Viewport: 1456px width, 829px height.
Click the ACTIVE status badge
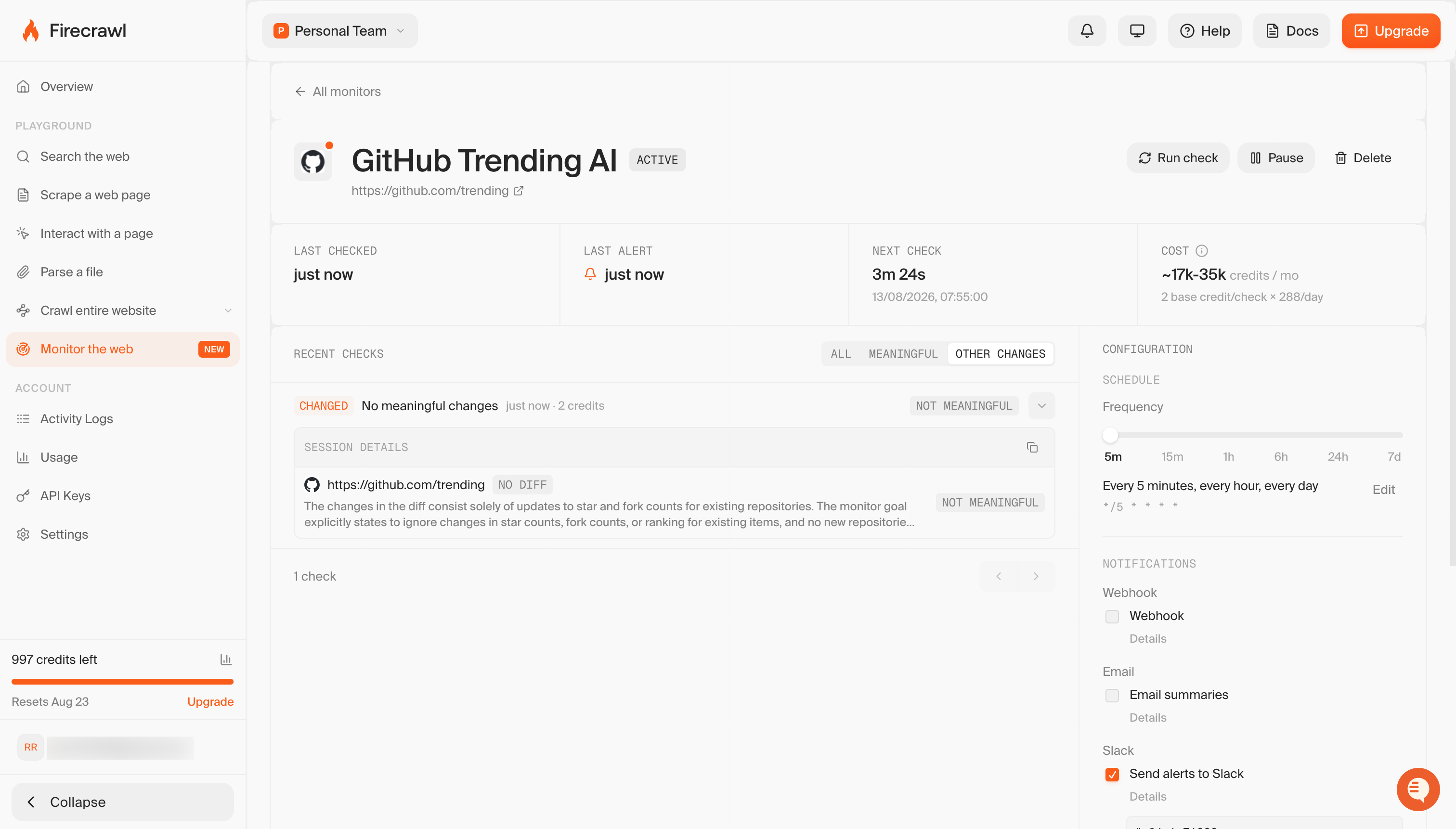657,160
